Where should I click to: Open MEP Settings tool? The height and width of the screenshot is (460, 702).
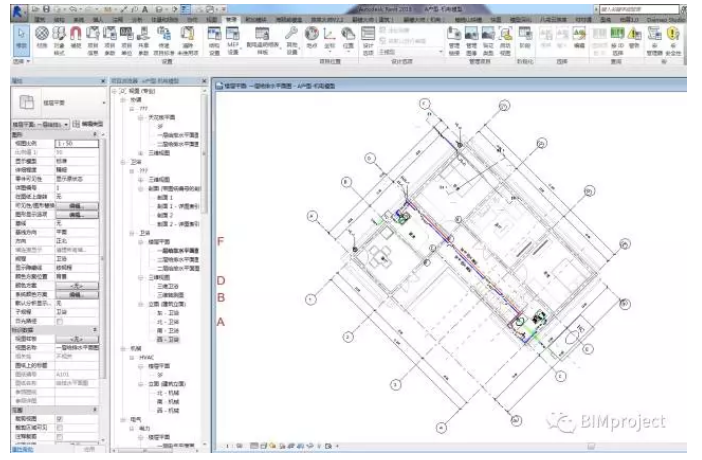coord(233,40)
